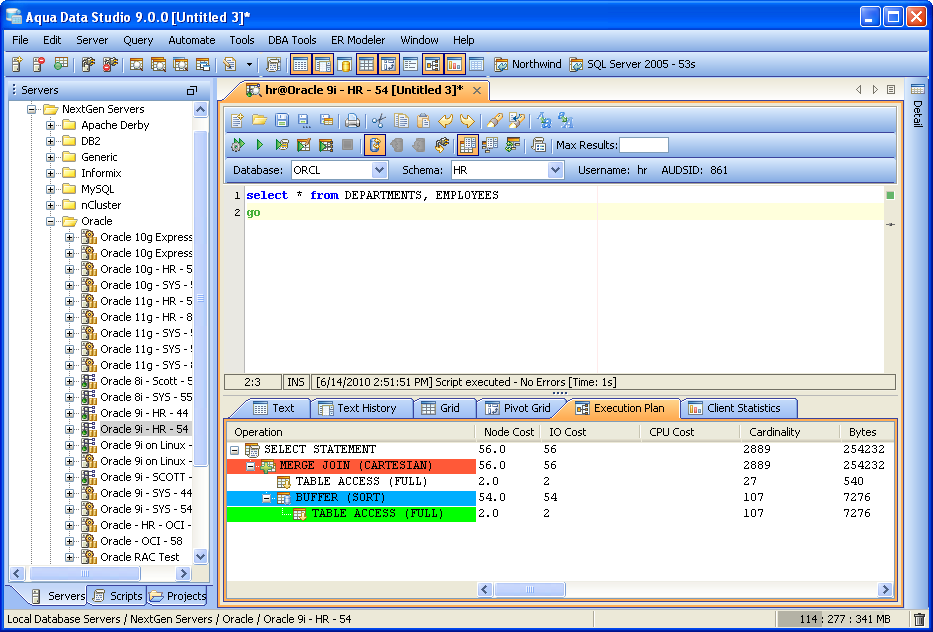The width and height of the screenshot is (933, 632).
Task: Redo with the yellow right arrow
Action: click(468, 121)
